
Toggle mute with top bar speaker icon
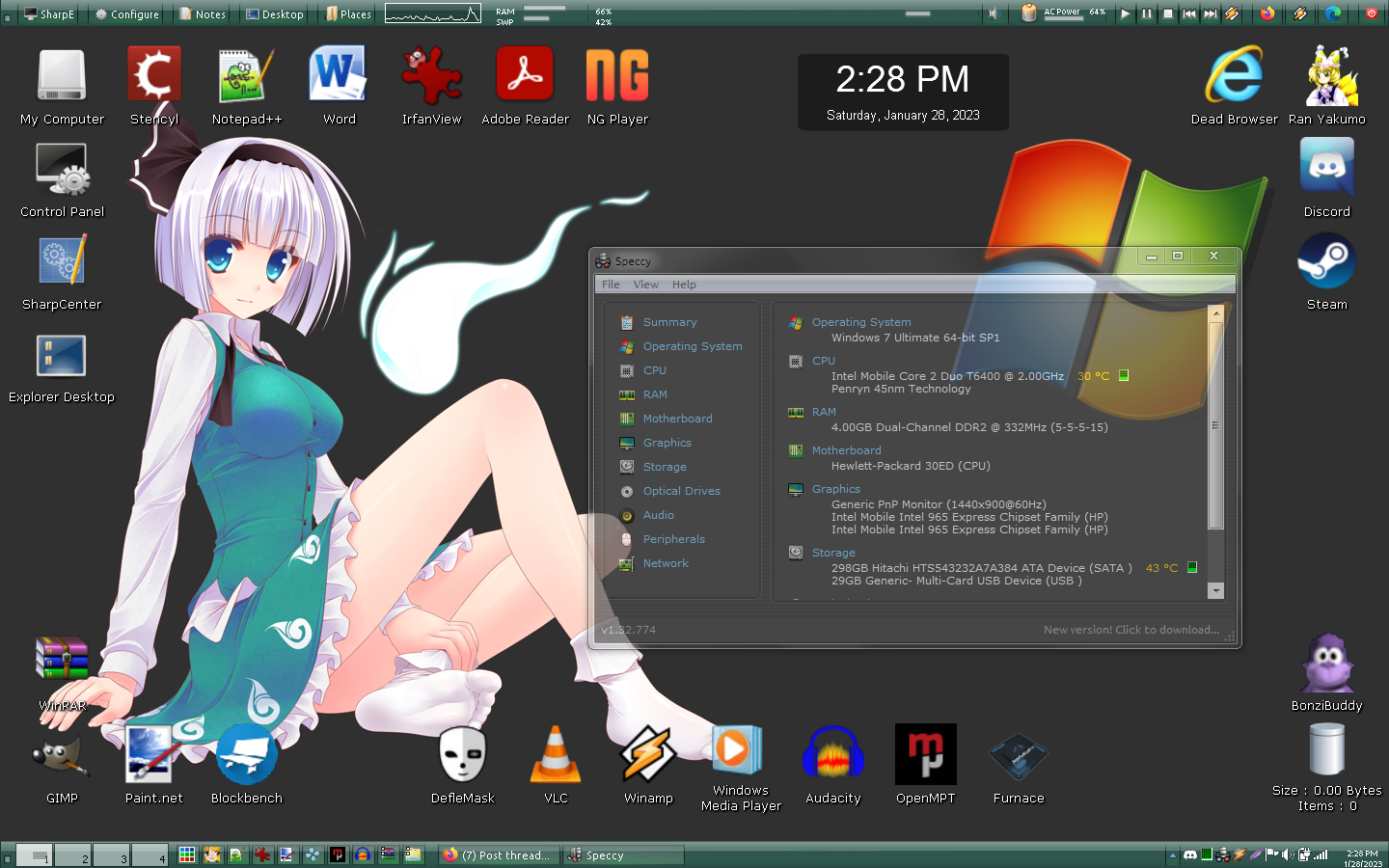(993, 14)
